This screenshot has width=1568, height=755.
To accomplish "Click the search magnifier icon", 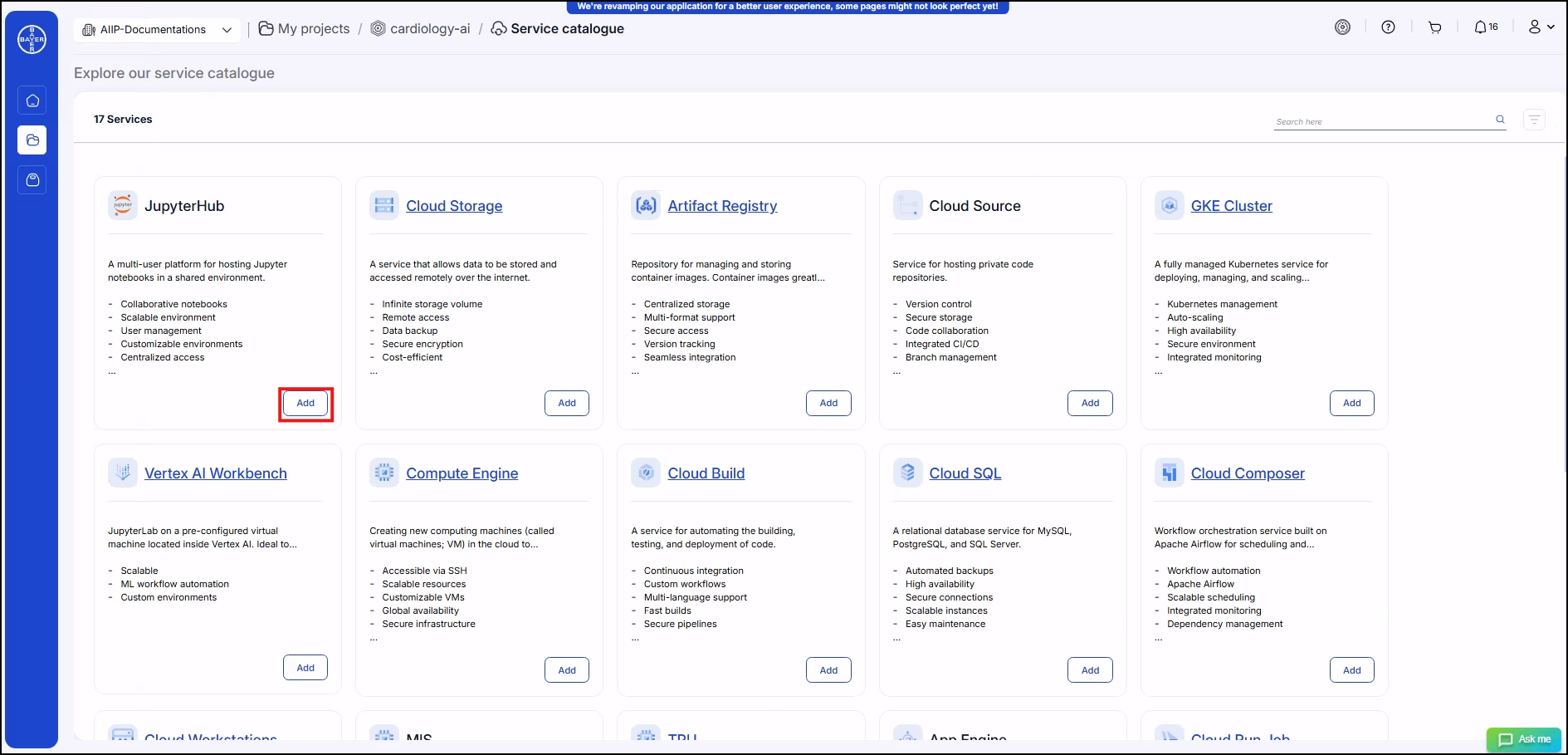I will 1500,120.
